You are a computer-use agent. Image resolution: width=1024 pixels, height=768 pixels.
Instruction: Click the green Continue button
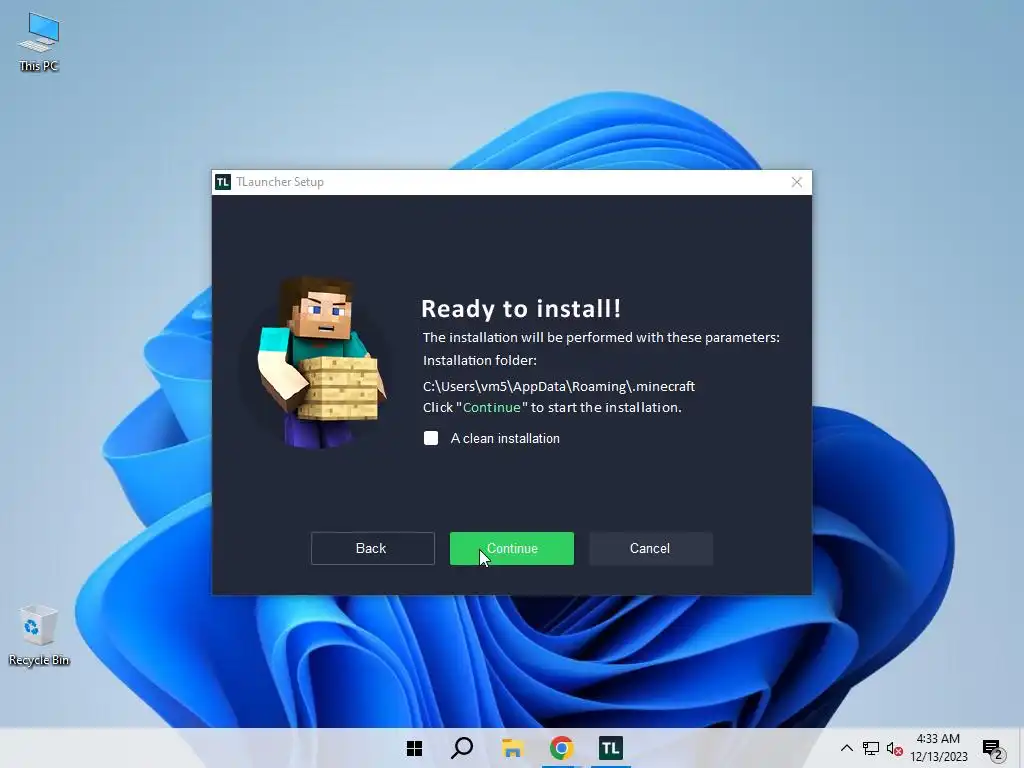pos(511,549)
